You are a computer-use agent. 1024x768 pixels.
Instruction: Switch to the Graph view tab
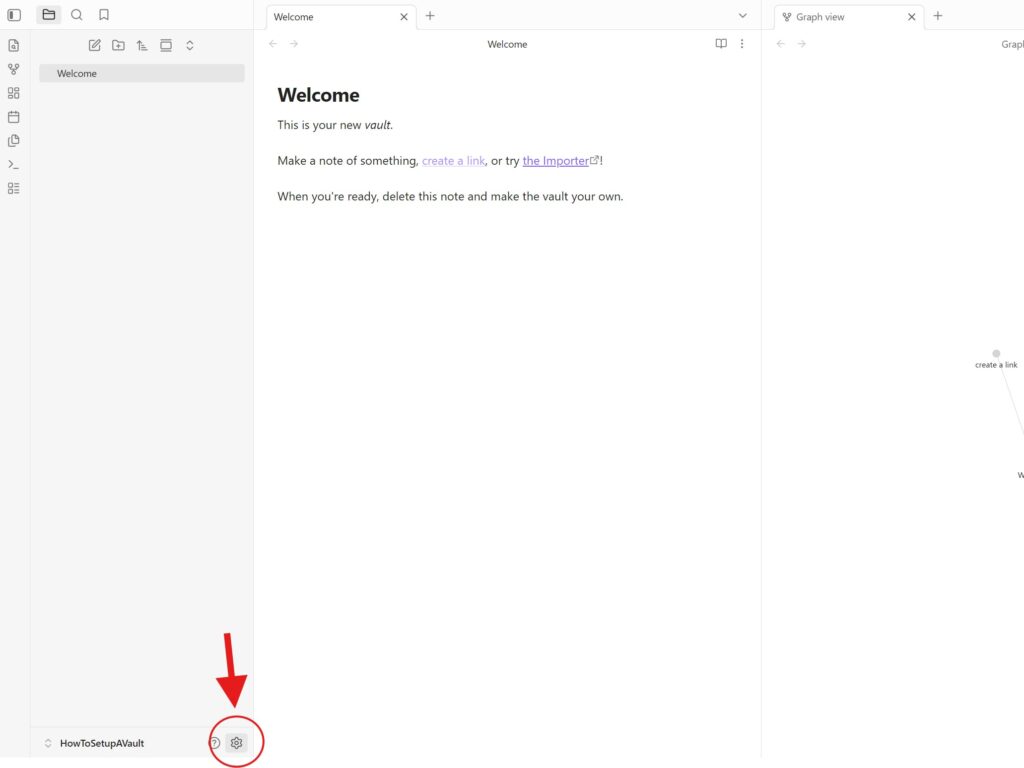(820, 17)
